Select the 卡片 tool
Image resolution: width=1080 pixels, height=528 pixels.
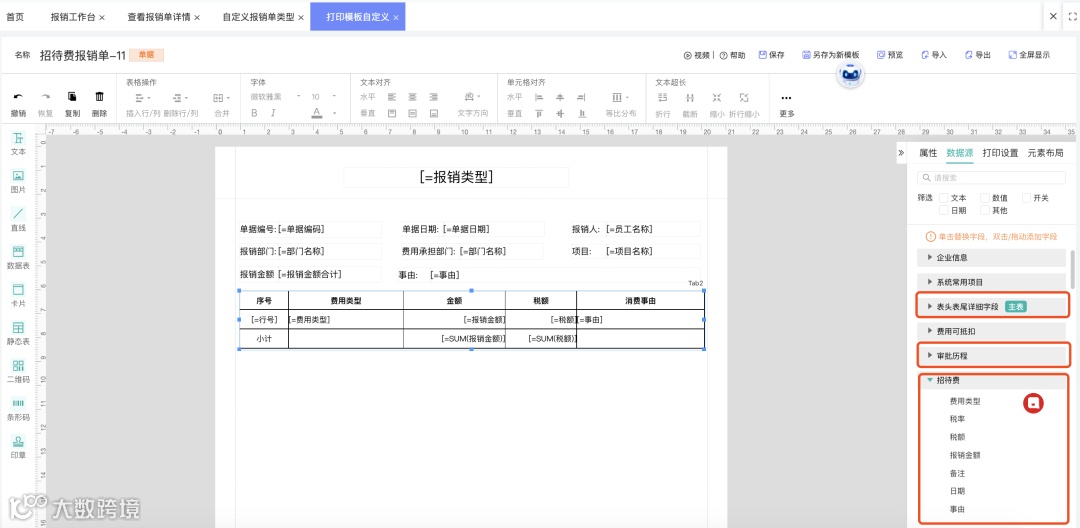pyautogui.click(x=19, y=296)
